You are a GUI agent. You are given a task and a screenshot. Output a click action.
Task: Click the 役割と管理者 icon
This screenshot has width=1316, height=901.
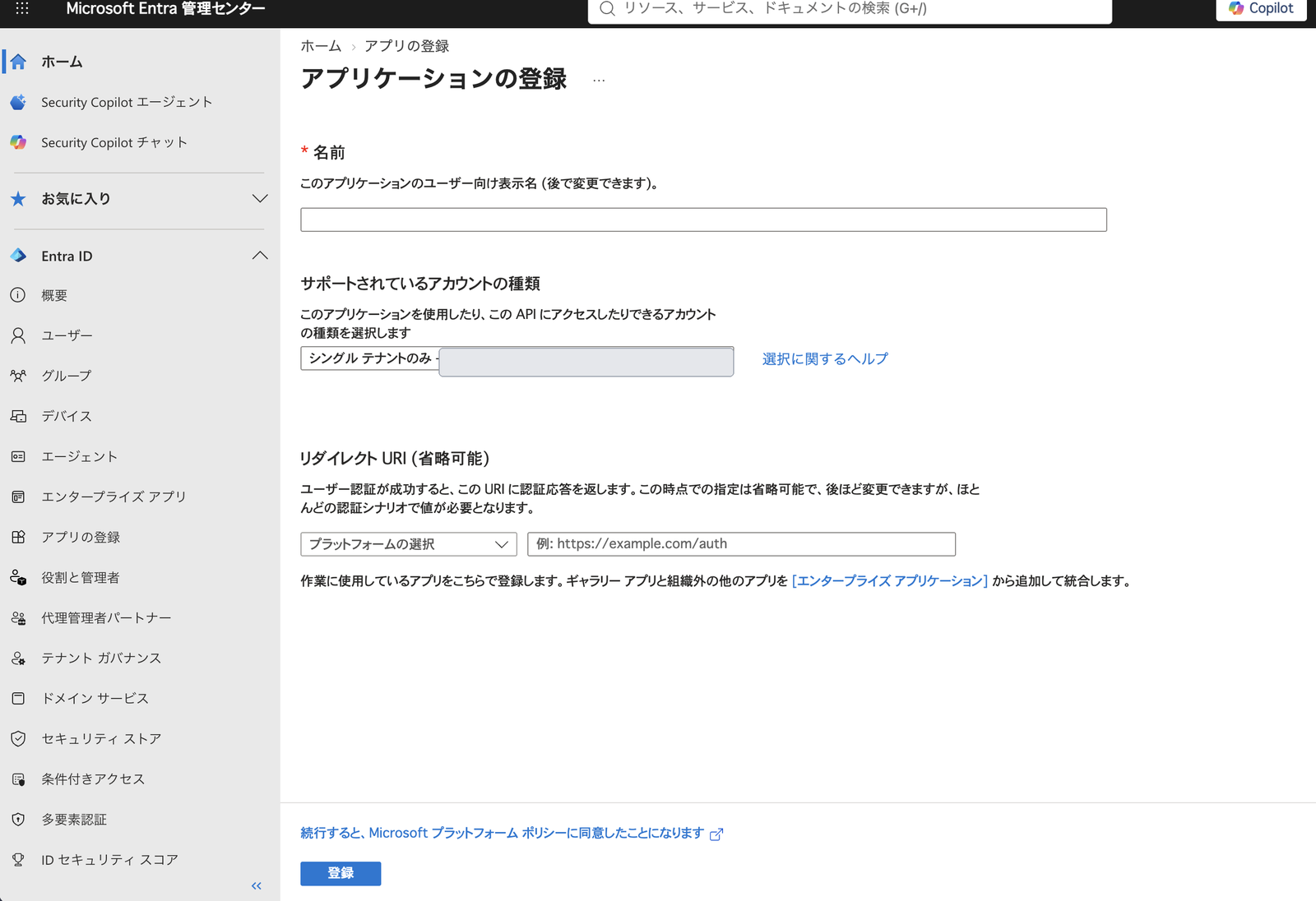(x=18, y=577)
